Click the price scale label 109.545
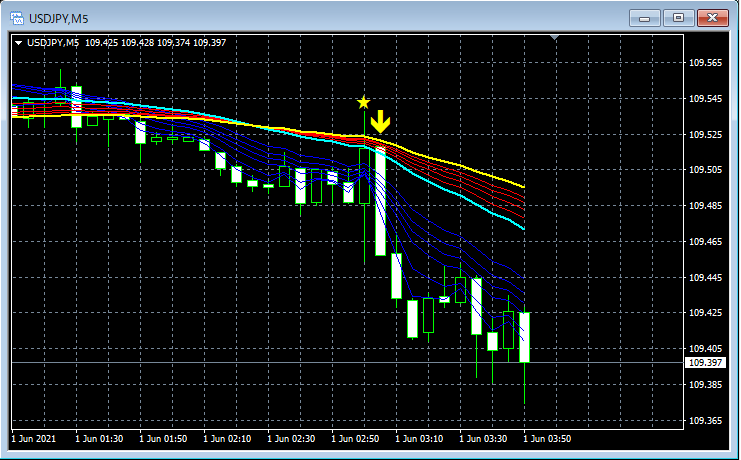Image resolution: width=741 pixels, height=460 pixels. tap(706, 99)
